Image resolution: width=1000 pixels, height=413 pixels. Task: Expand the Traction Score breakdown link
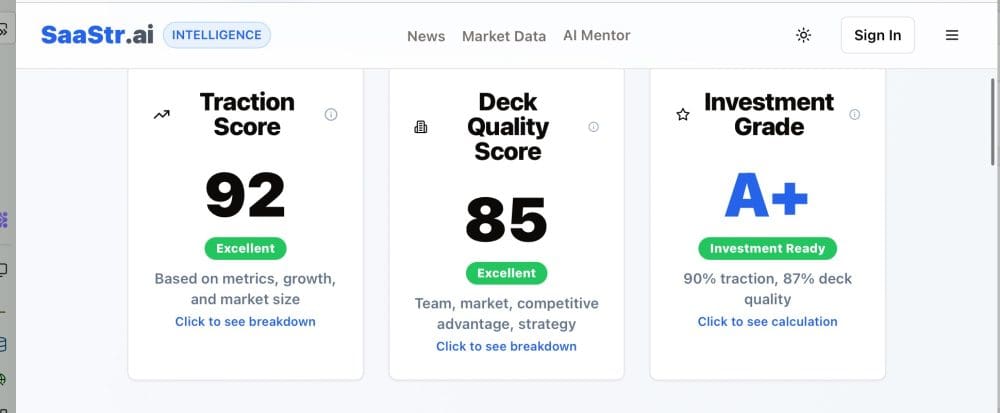(x=245, y=322)
